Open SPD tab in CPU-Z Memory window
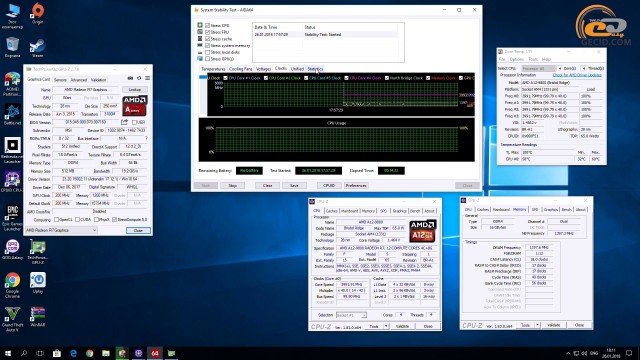640x360 pixels. (534, 209)
